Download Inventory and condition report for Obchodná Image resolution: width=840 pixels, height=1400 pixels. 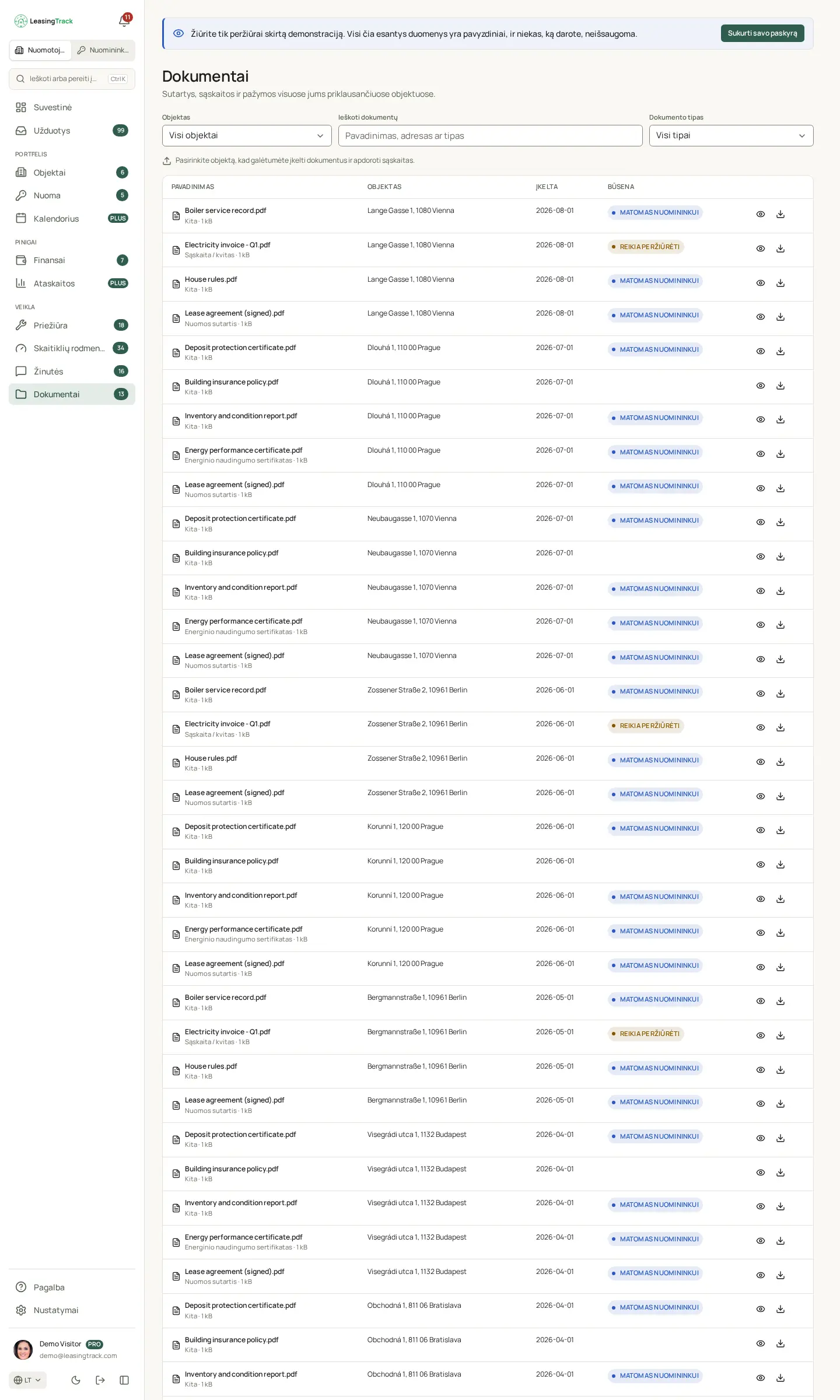tap(780, 1378)
